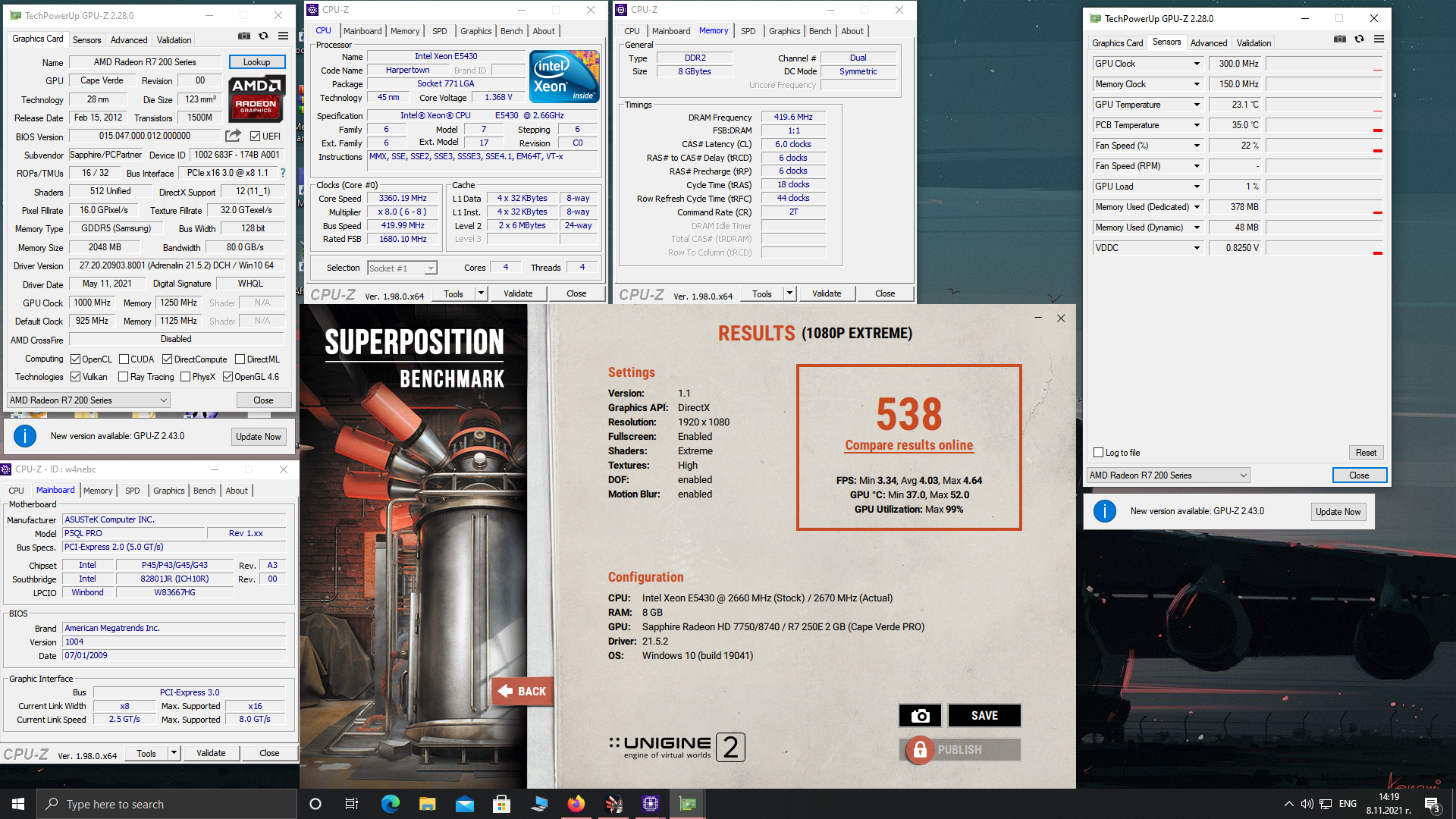Click the screenshot camera icon in left GPU-Z window

(x=243, y=36)
